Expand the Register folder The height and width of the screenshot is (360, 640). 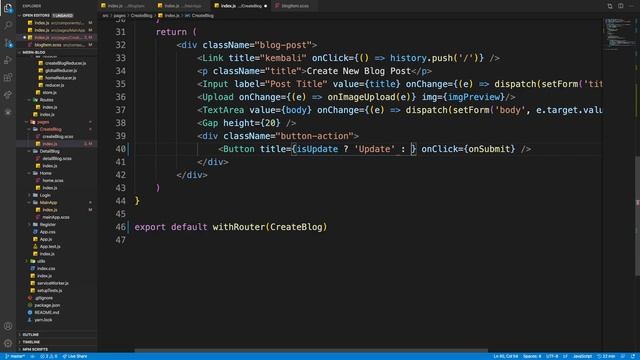(47, 224)
